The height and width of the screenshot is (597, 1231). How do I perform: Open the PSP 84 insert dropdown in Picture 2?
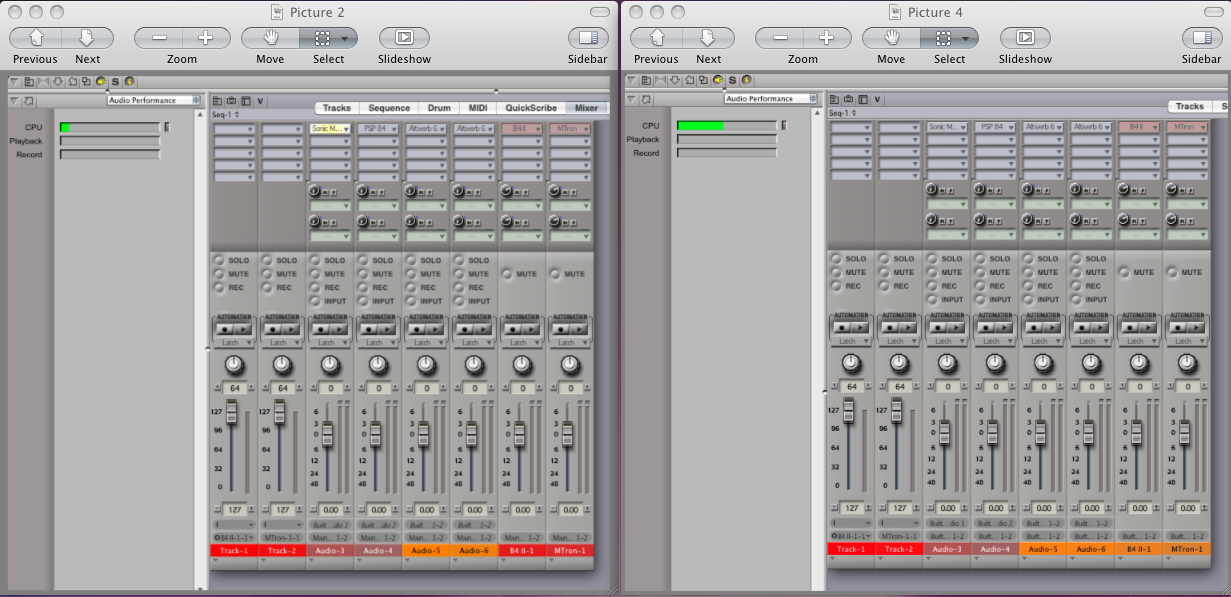coord(379,129)
